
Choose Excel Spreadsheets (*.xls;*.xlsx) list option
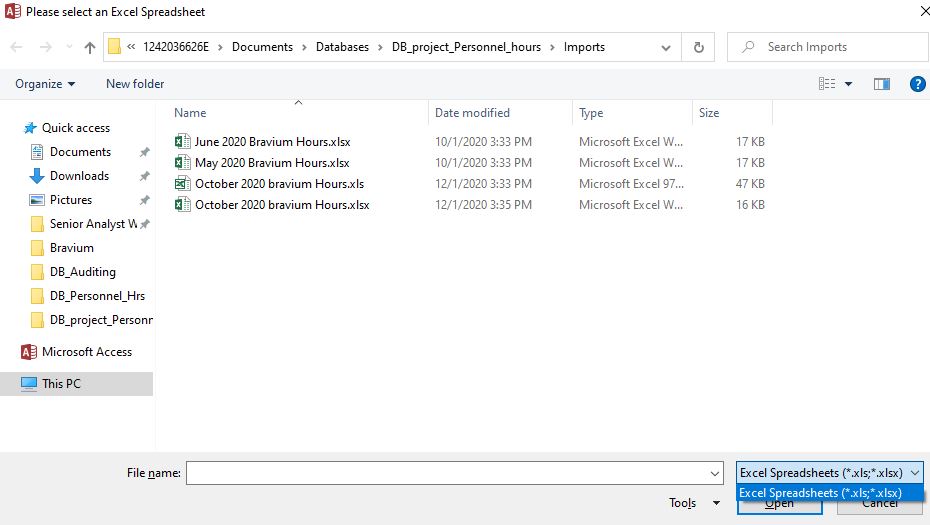pos(829,493)
